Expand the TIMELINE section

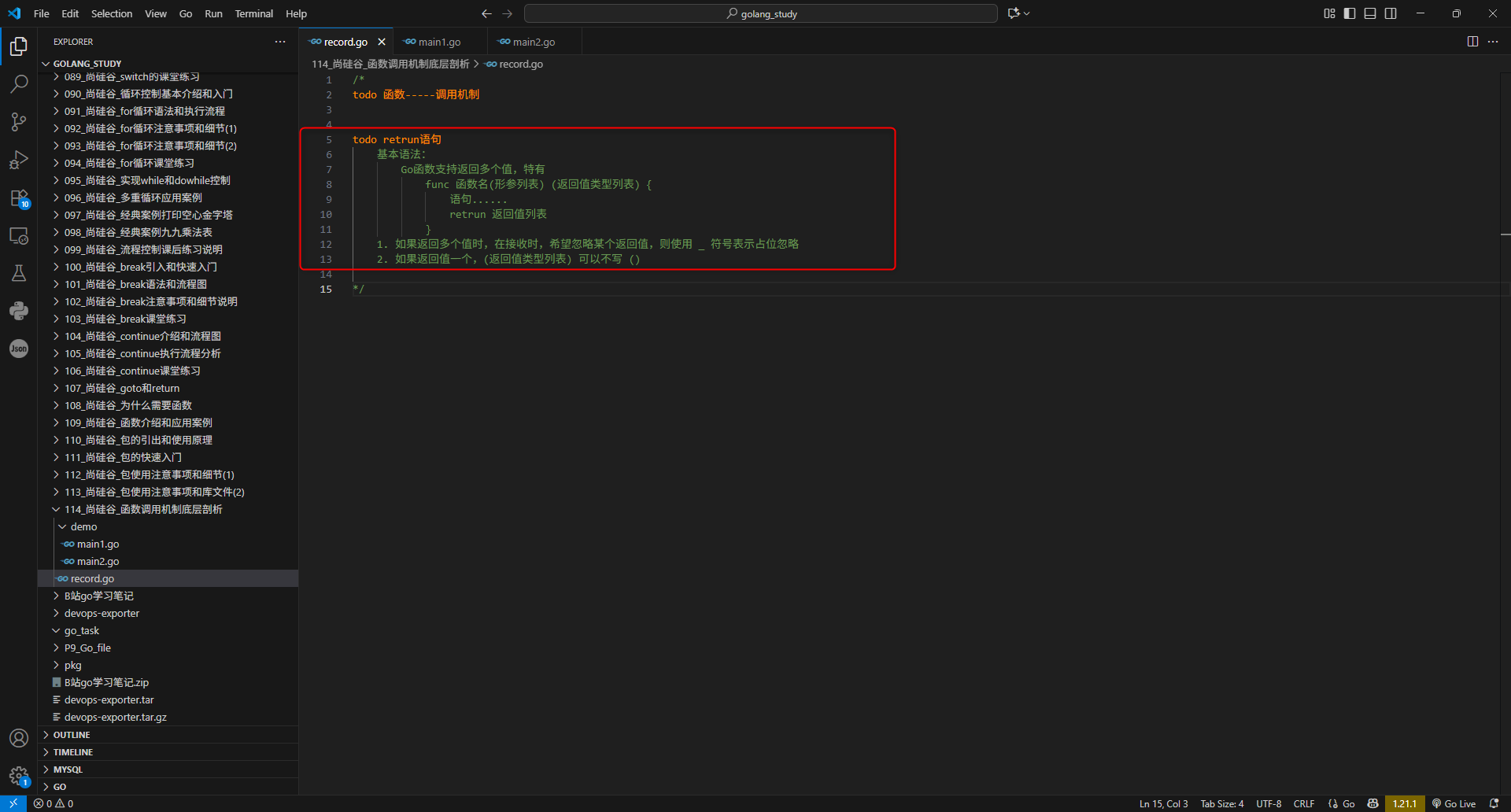[x=168, y=752]
